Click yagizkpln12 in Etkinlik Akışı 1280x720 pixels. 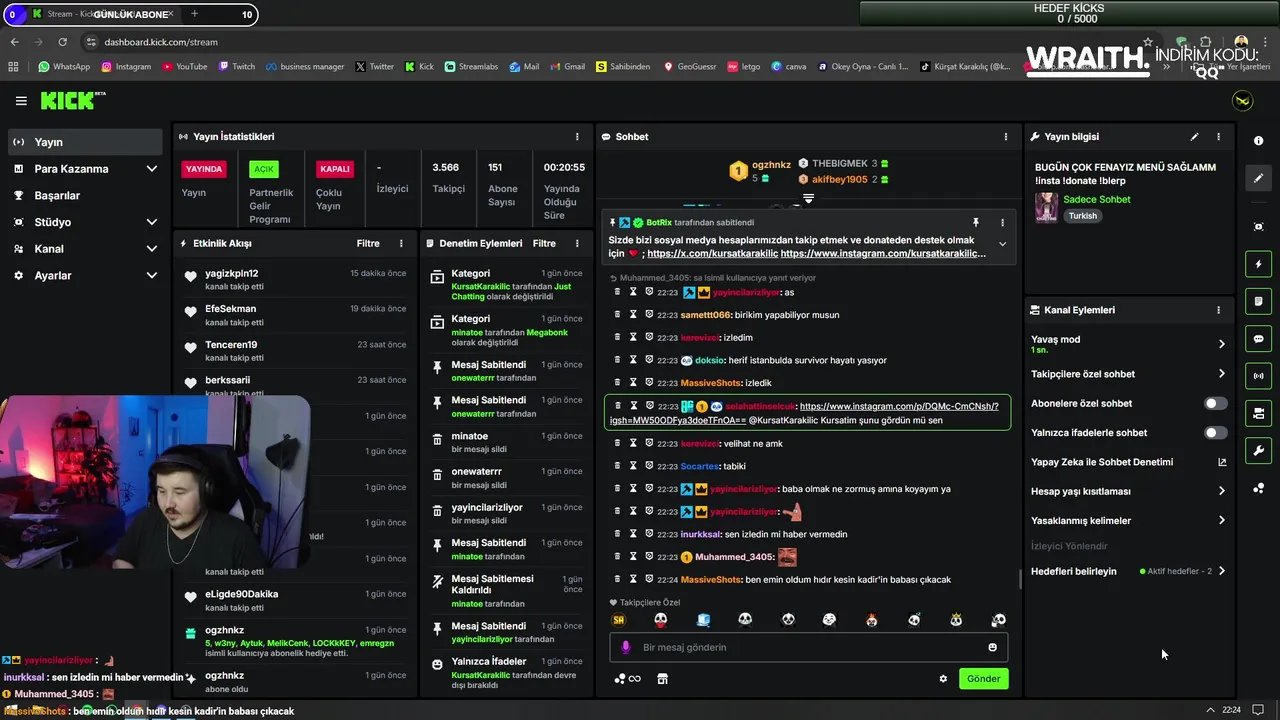232,273
